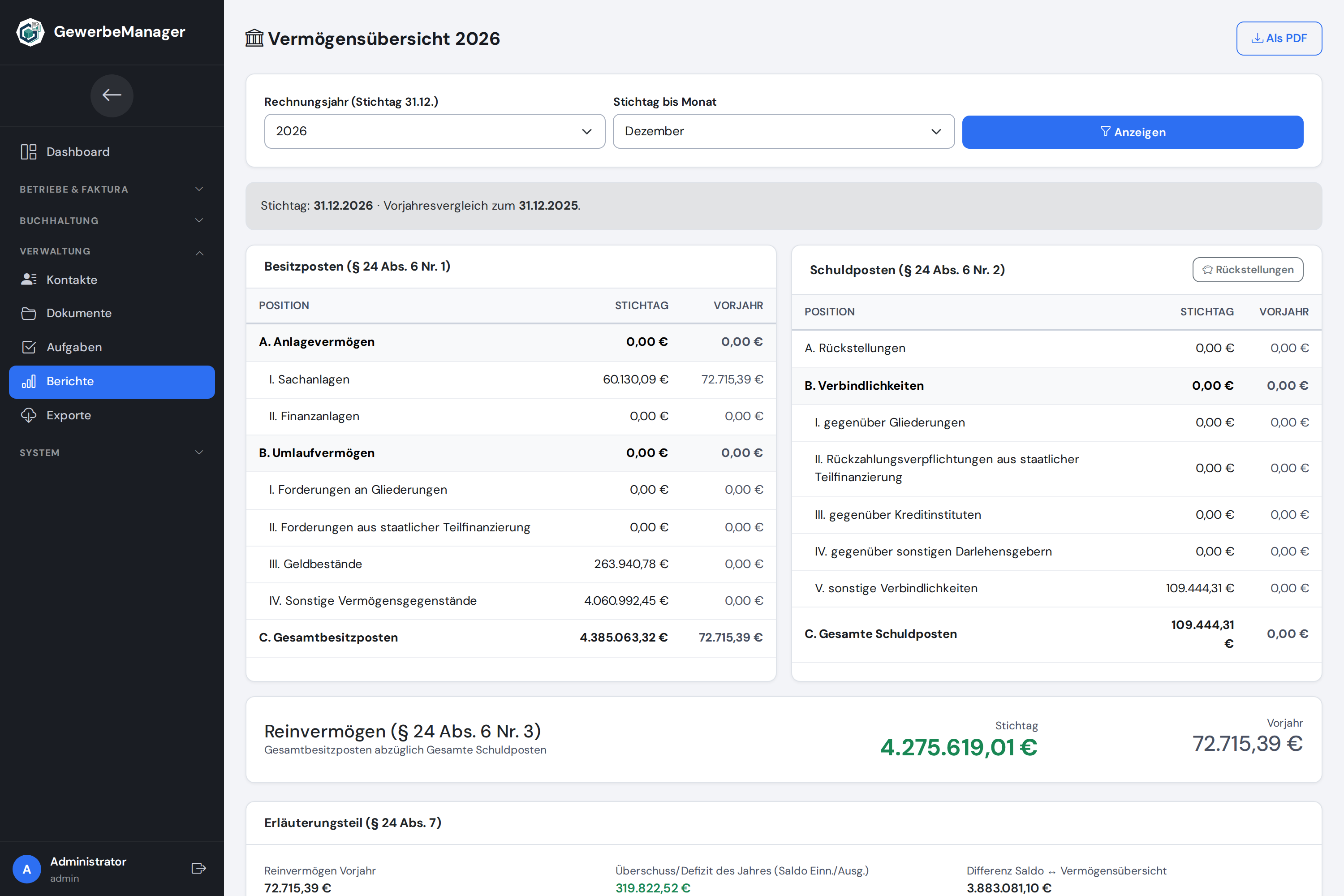
Task: Click the Sachanlagen Vorjahr value 72.715,39 €
Action: point(732,379)
